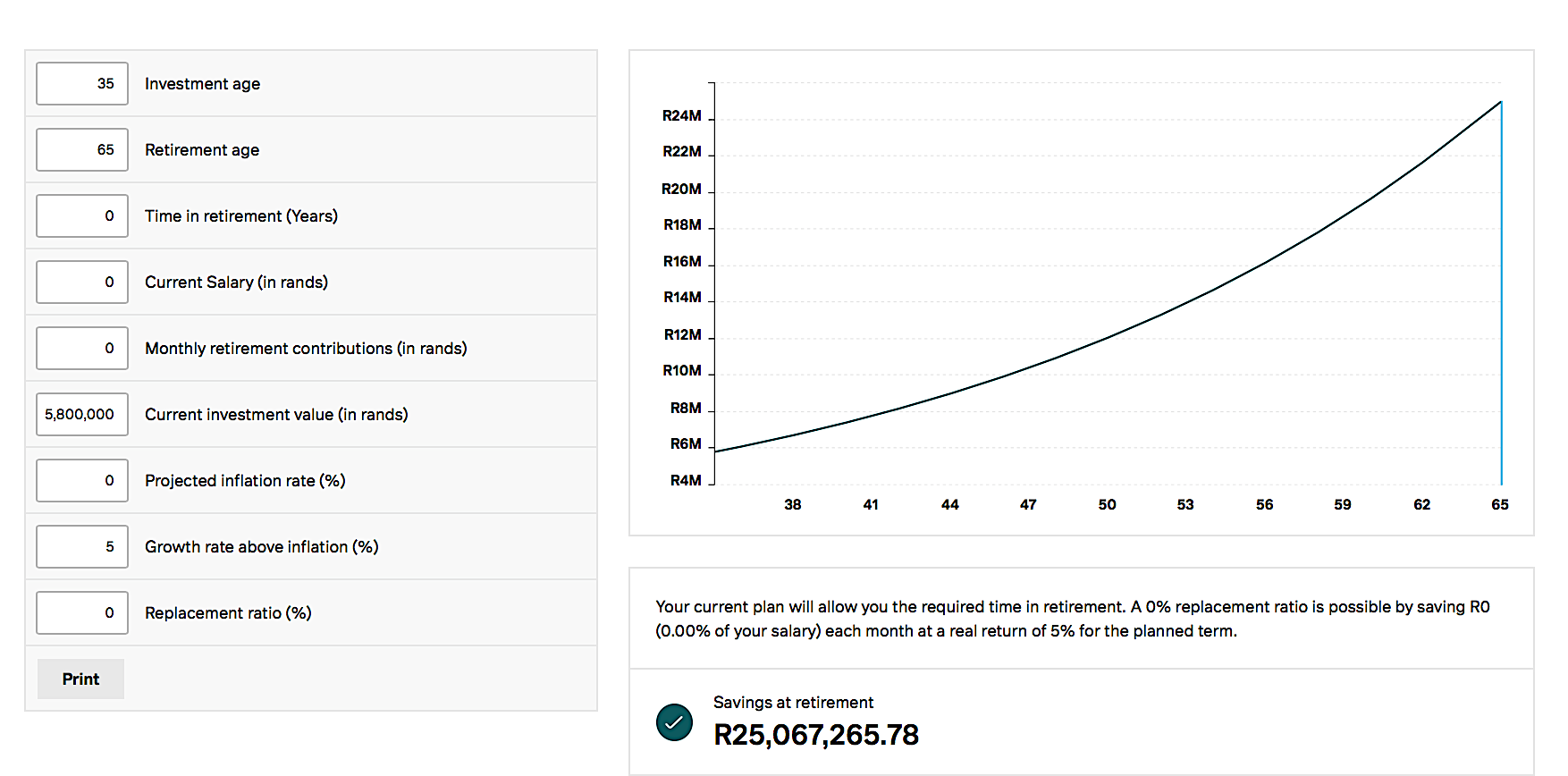Click the blue retirement line at 65
This screenshot has width=1568, height=776.
pyautogui.click(x=1502, y=295)
